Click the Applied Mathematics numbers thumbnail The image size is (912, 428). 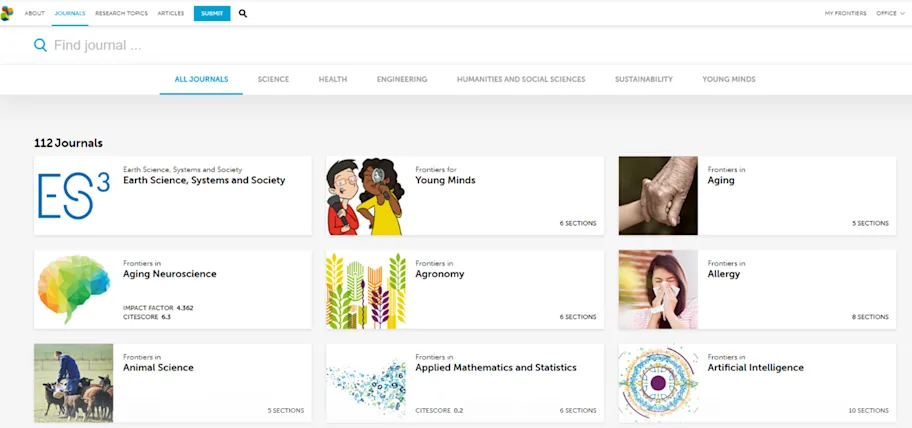tap(366, 383)
